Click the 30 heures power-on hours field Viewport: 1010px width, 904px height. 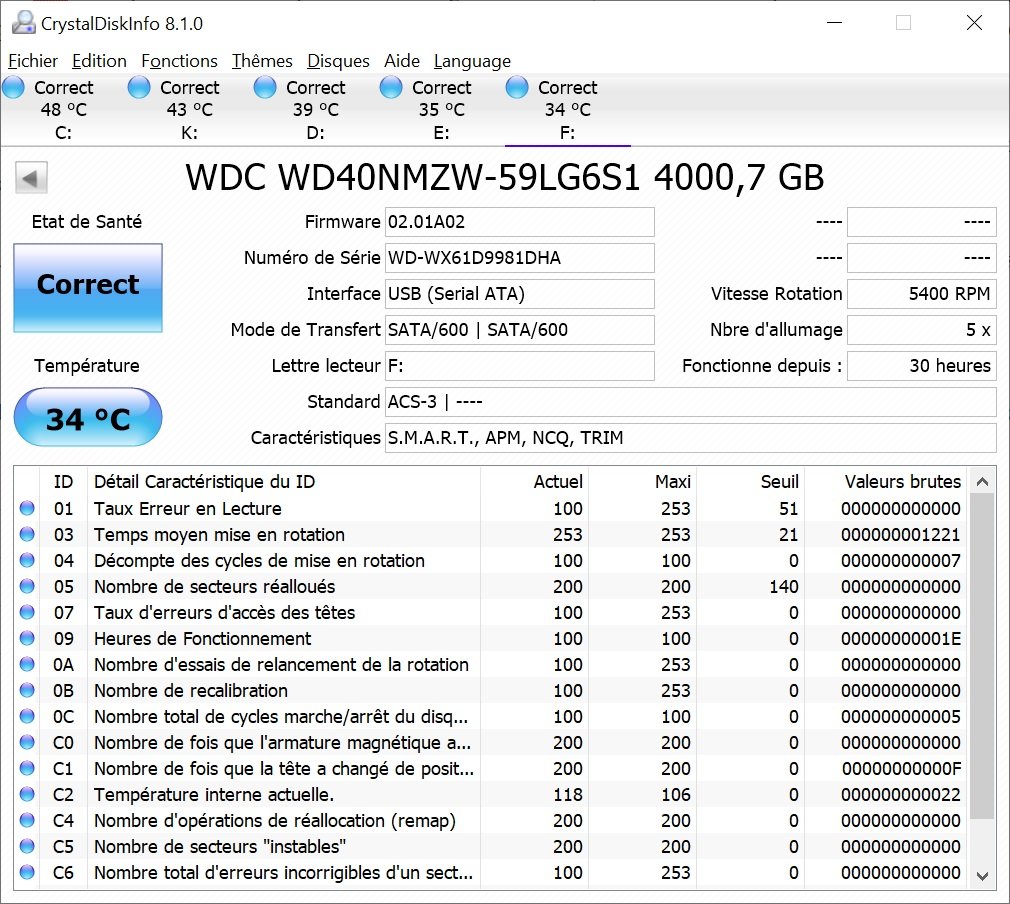coord(922,367)
